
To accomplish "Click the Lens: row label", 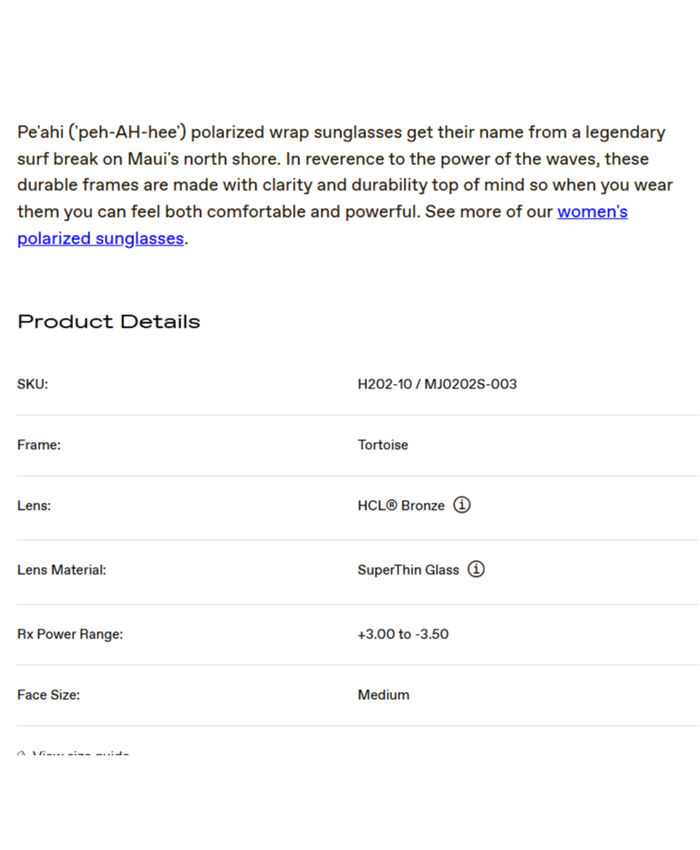I will (x=34, y=506).
